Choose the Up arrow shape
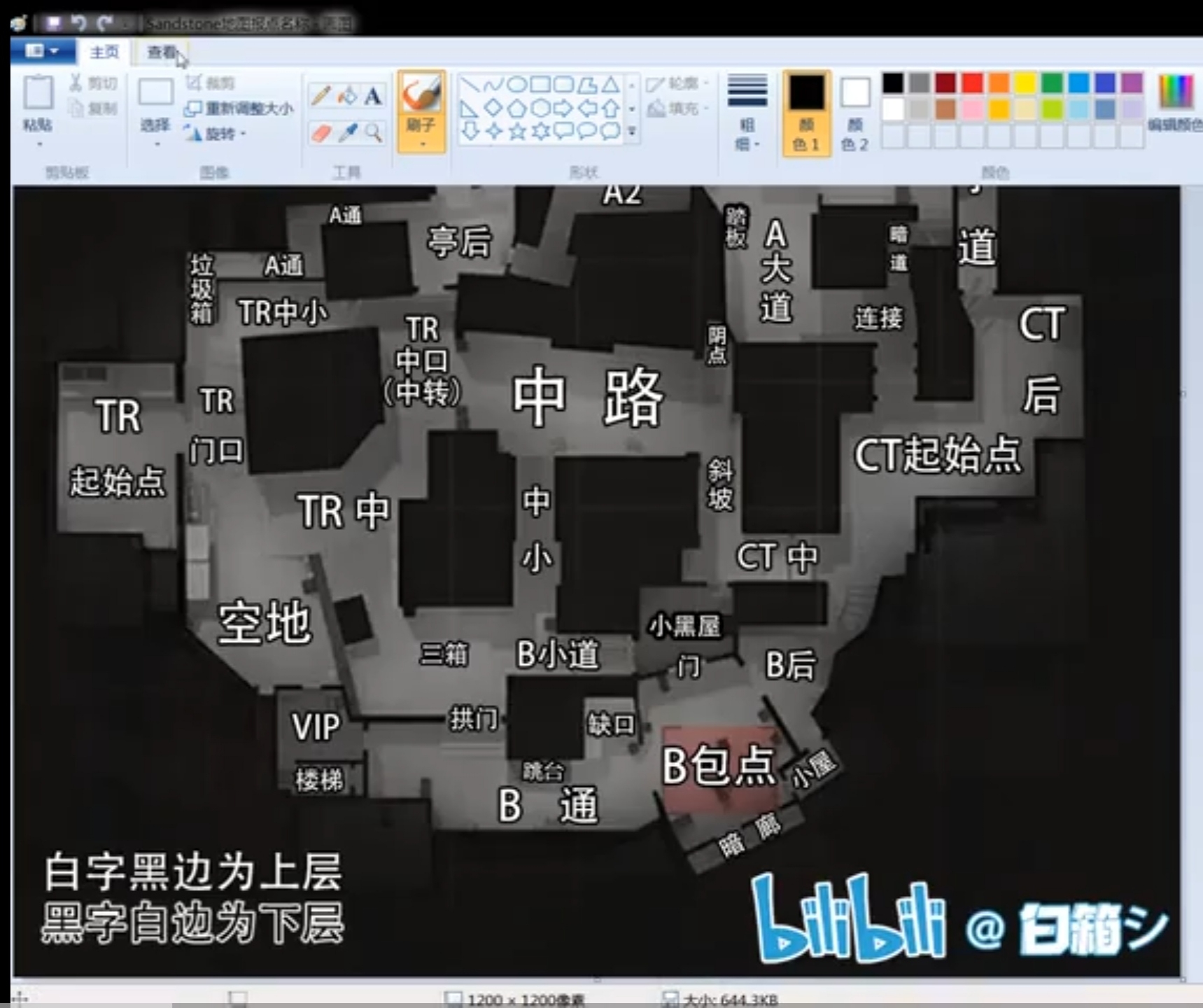1203x1008 pixels. [x=610, y=108]
